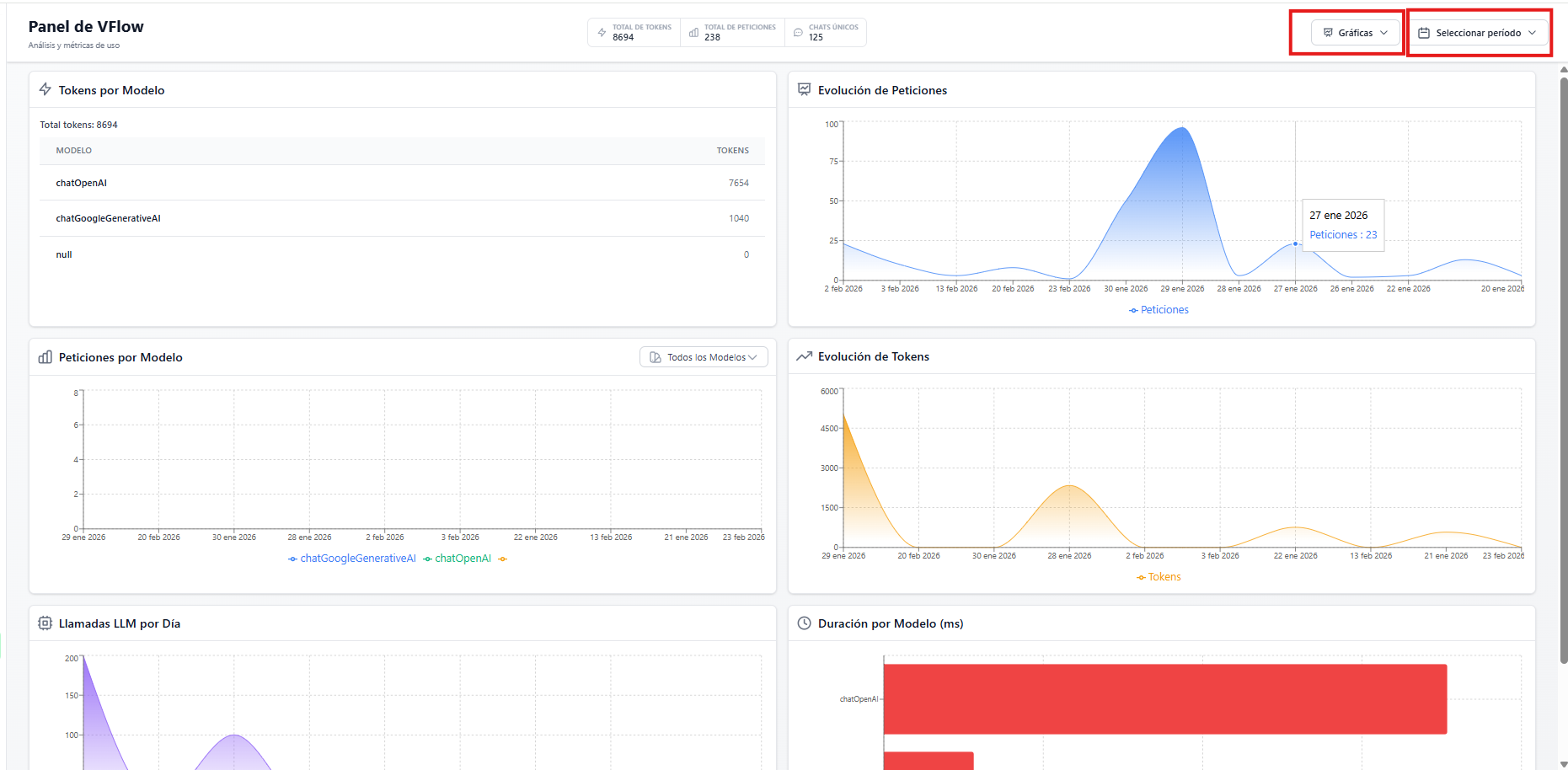The height and width of the screenshot is (770, 1568).
Task: Click the chat bubble icon in Chats Únicos
Action: pos(798,33)
